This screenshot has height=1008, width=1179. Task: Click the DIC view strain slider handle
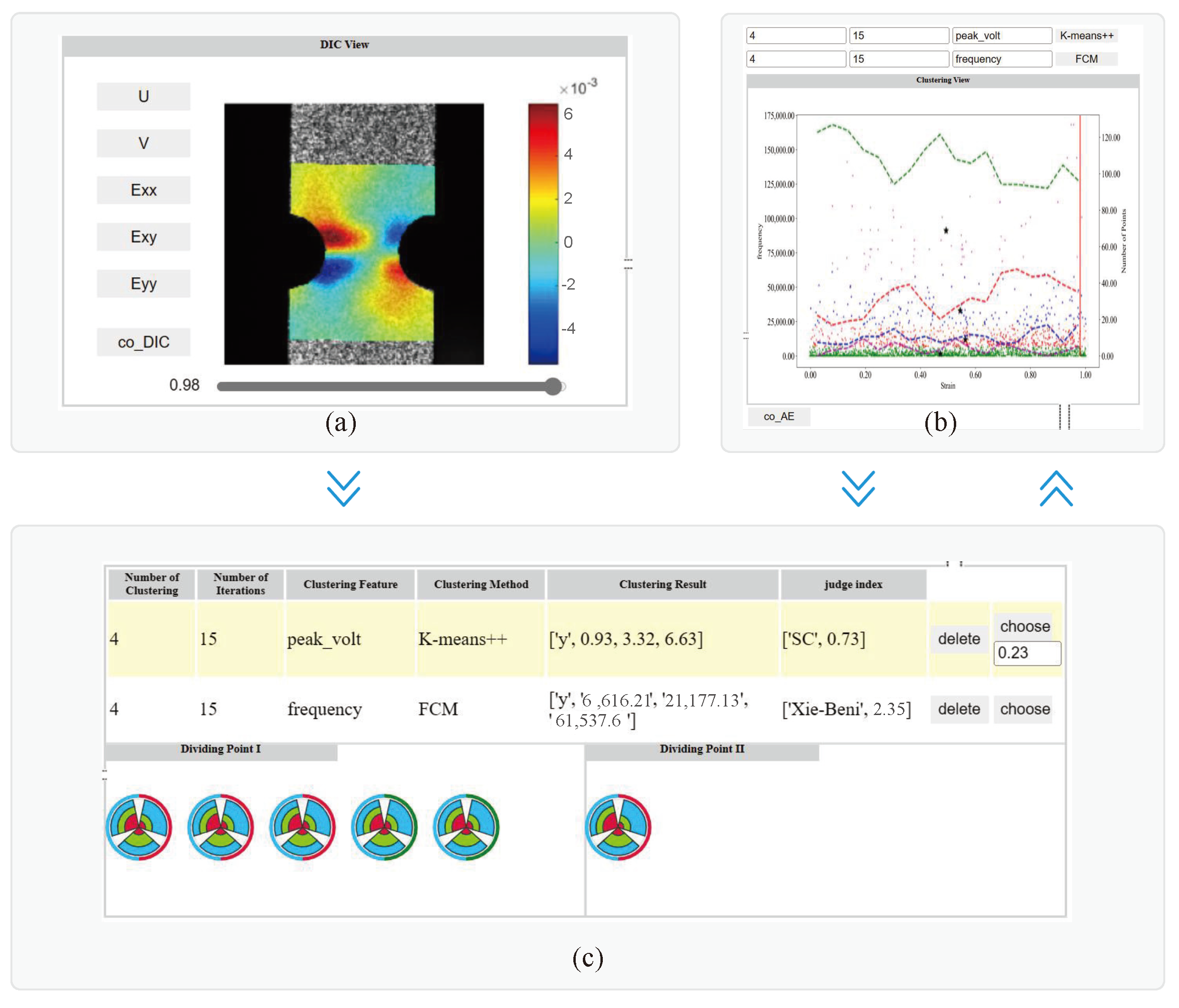coord(552,386)
